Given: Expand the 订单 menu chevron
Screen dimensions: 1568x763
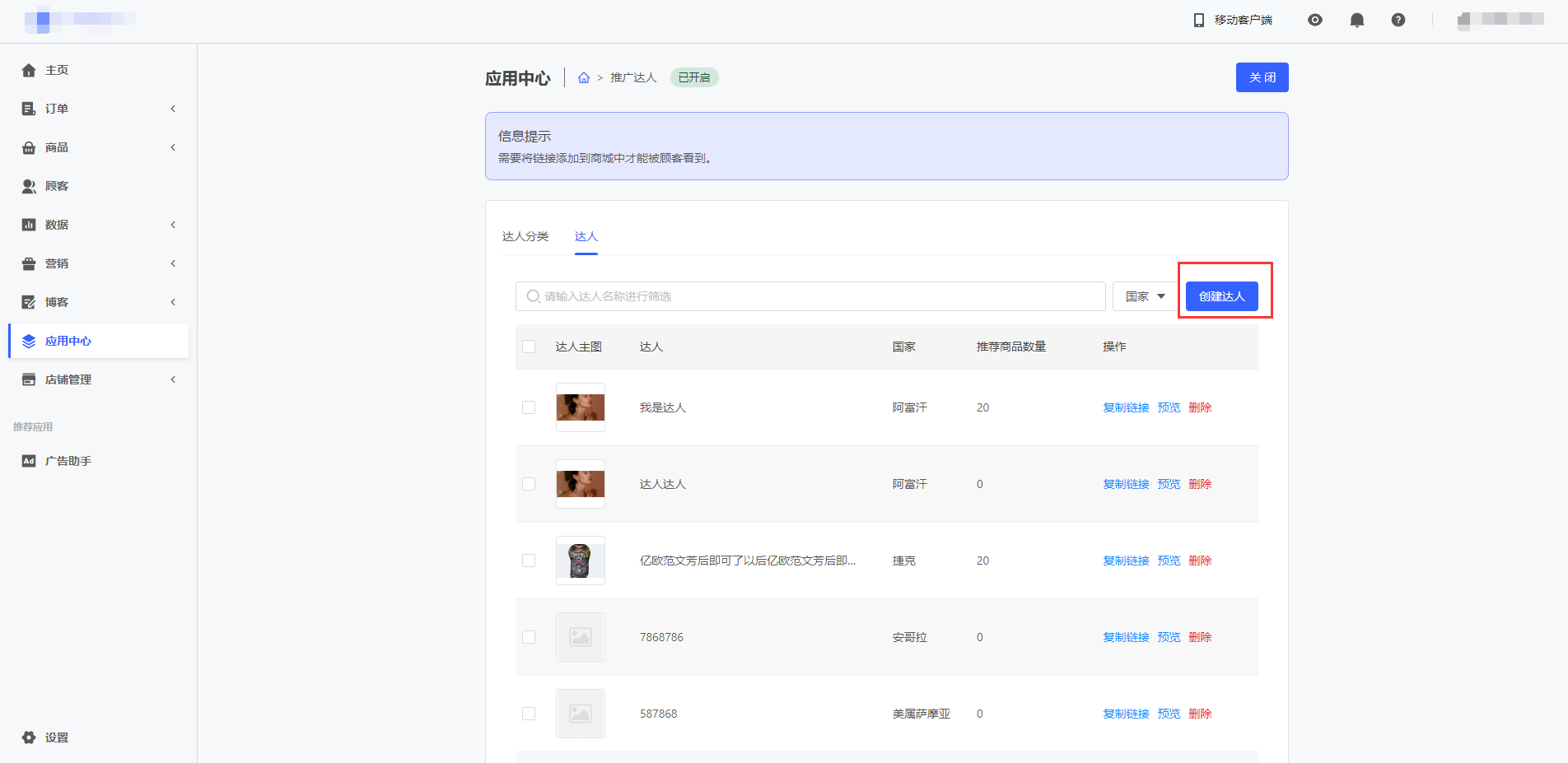Looking at the screenshot, I should tap(173, 109).
